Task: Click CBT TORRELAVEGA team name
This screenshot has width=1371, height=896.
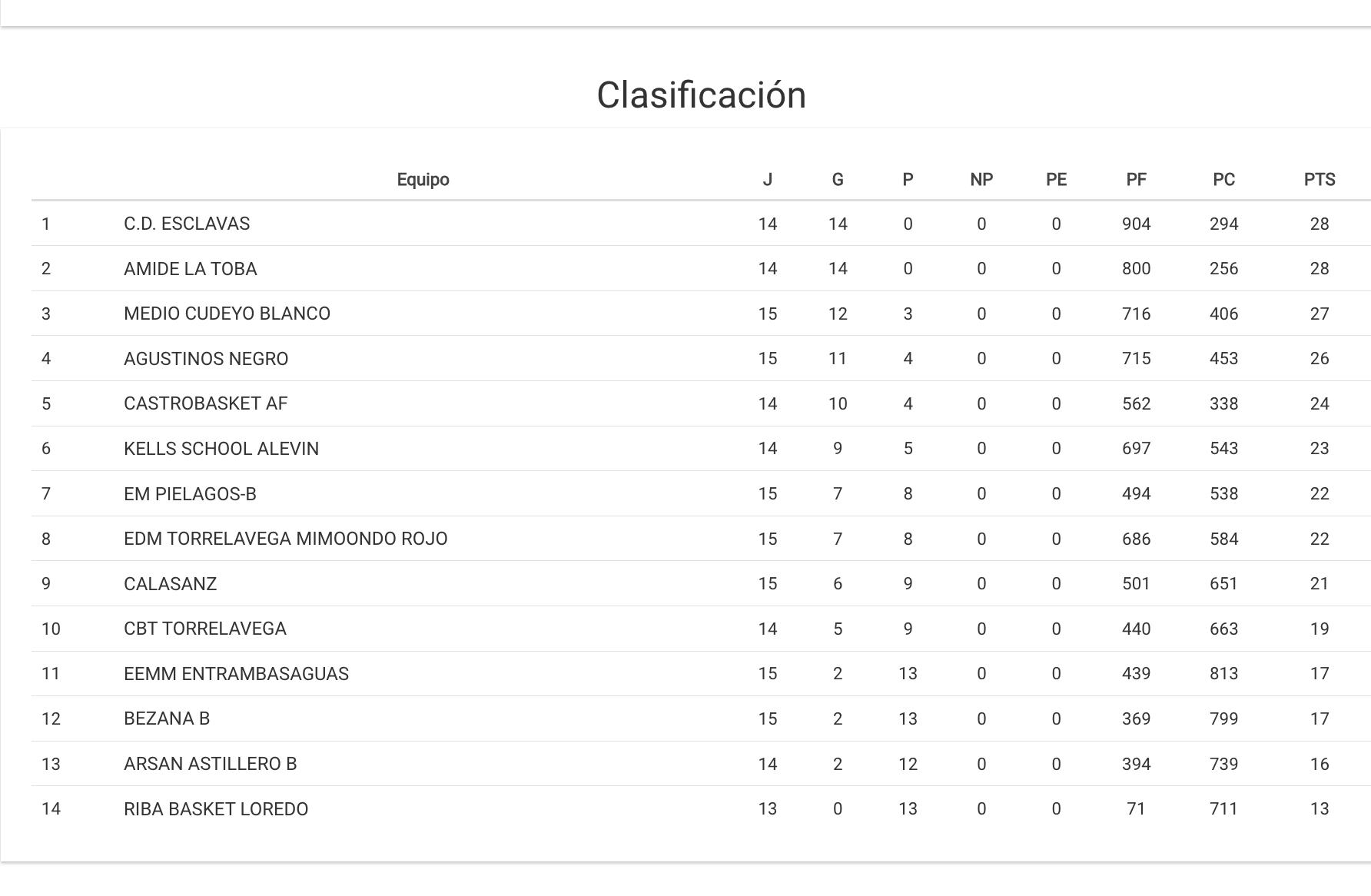Action: tap(204, 629)
